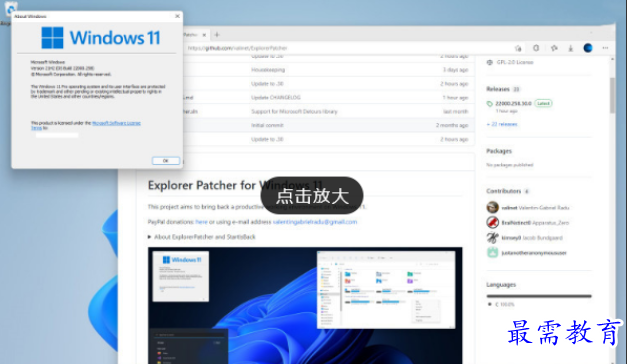The height and width of the screenshot is (364, 629).
Task: Click OK in the About Windows dialog
Action: click(166, 161)
